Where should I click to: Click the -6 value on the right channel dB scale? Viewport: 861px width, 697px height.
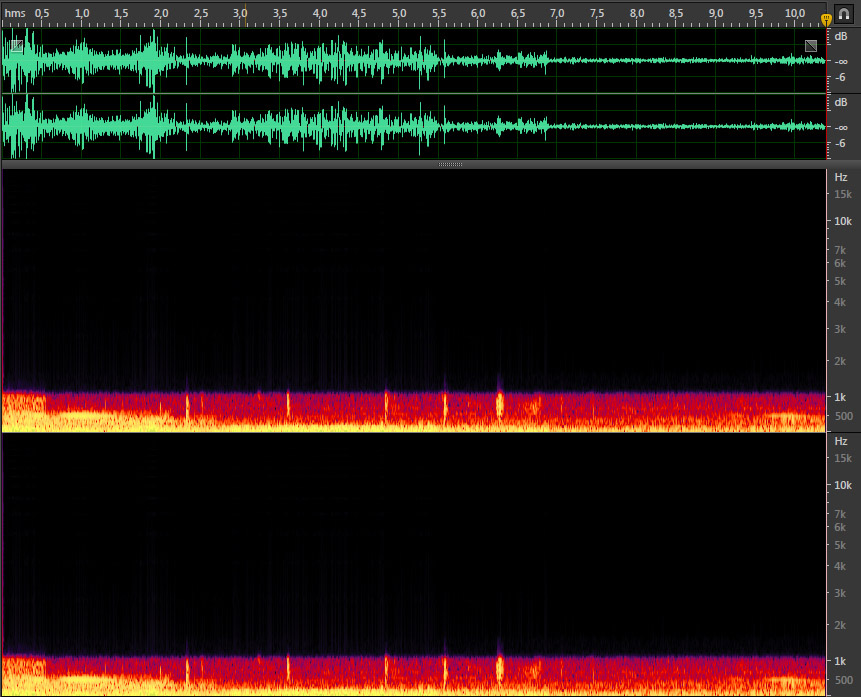click(x=840, y=143)
